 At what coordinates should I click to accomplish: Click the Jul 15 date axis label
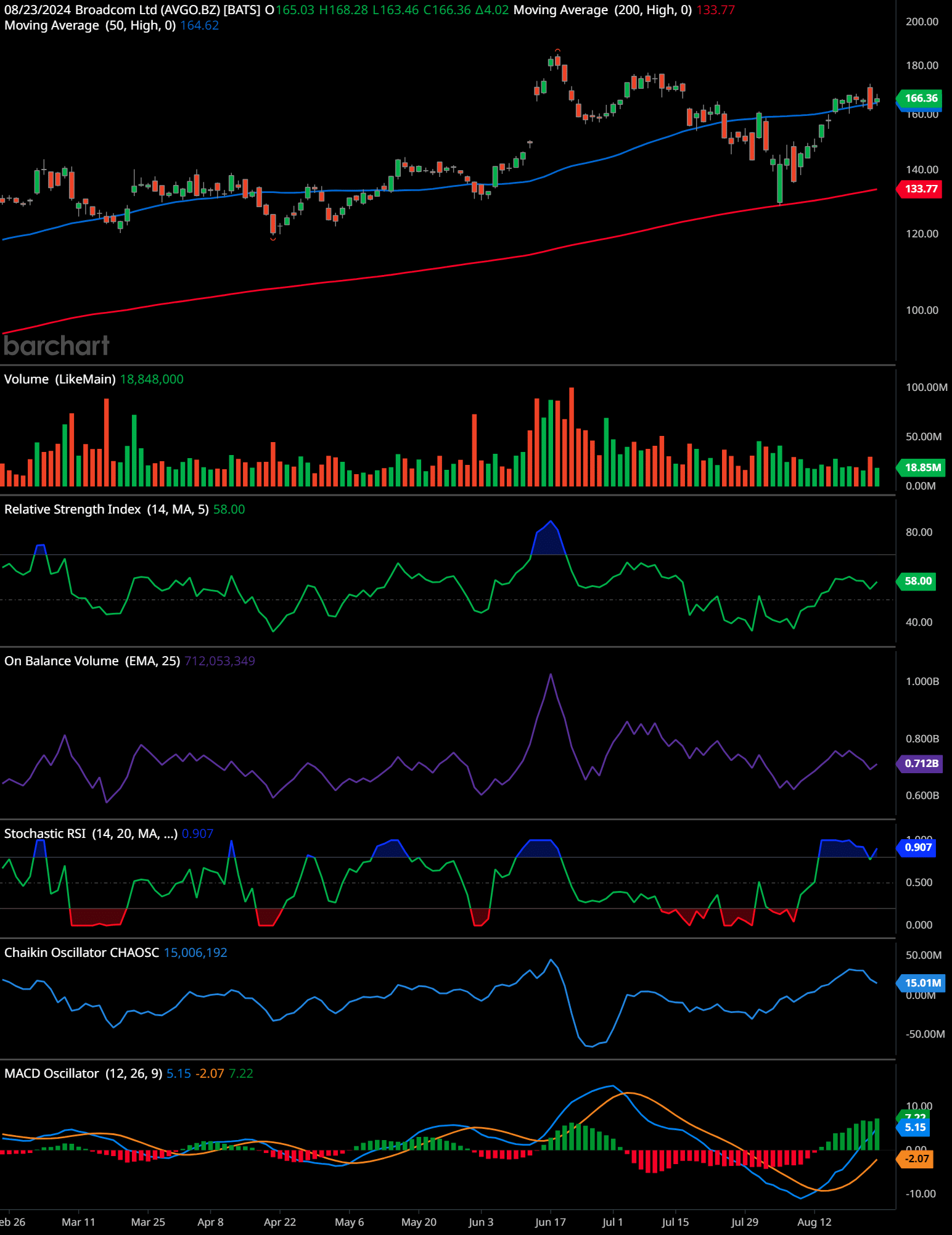[675, 1222]
